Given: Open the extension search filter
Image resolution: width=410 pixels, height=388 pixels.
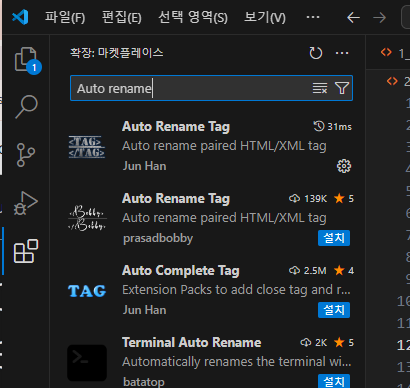Looking at the screenshot, I should (342, 88).
